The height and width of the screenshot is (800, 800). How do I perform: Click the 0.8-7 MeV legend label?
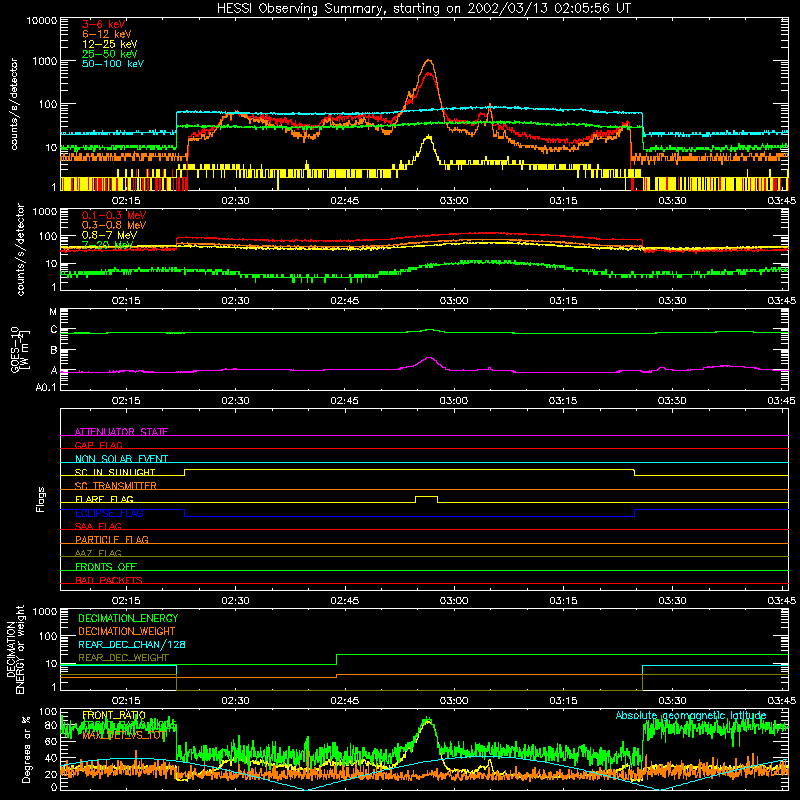pos(109,235)
